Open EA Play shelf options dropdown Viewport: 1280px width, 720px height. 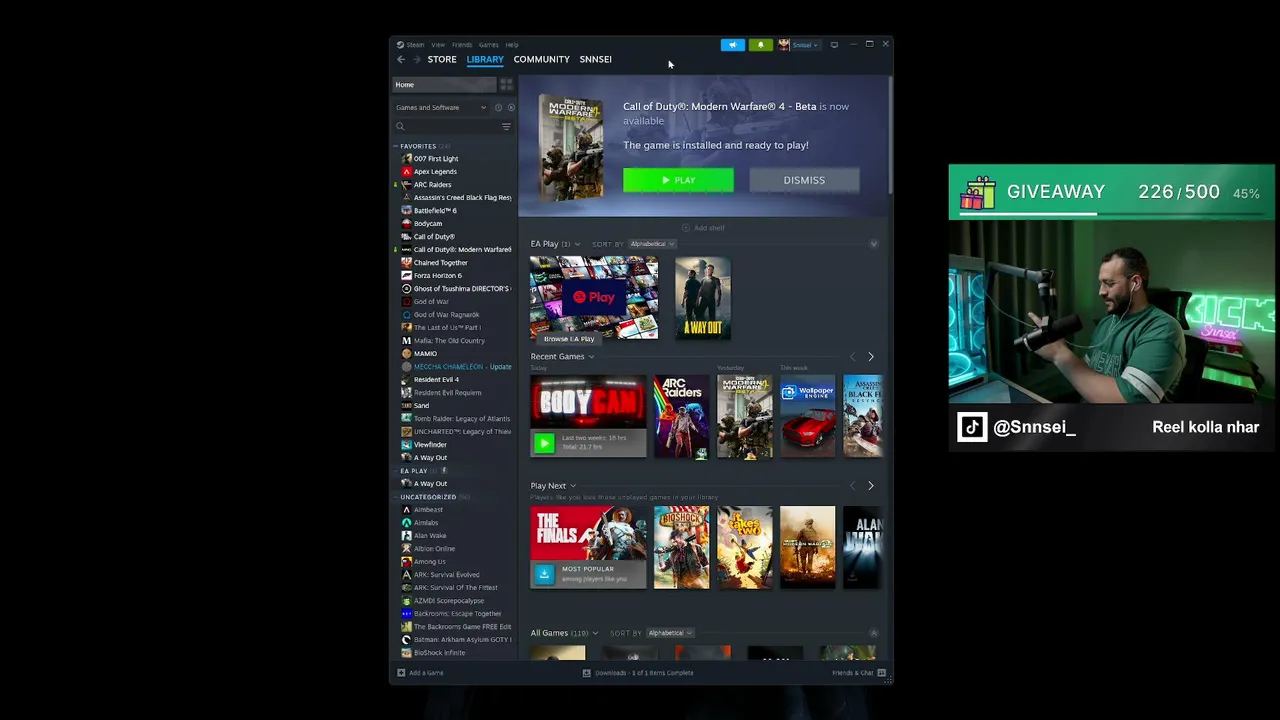[578, 244]
